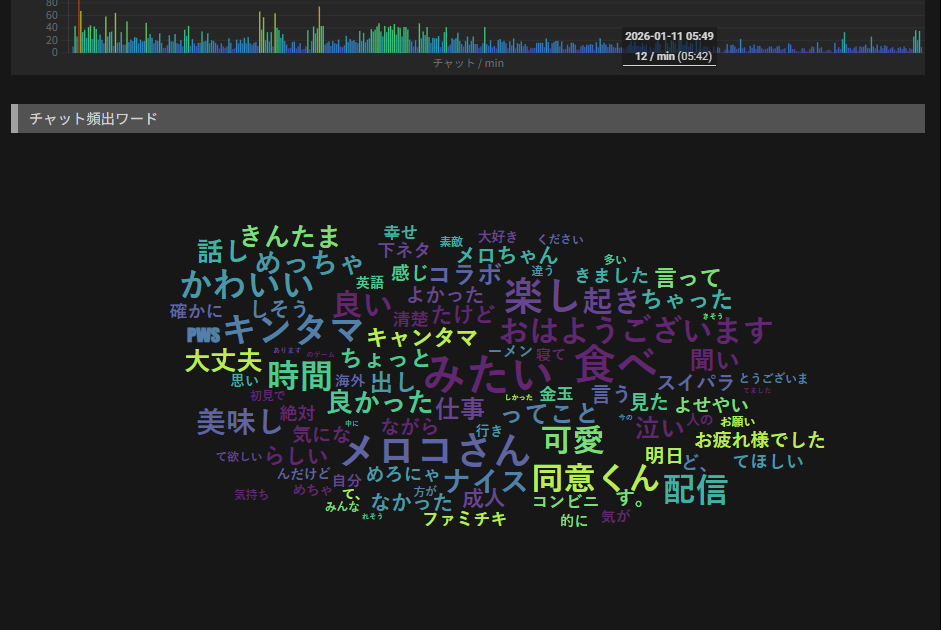Click the word めっちゃ in cloud

pyautogui.click(x=310, y=262)
